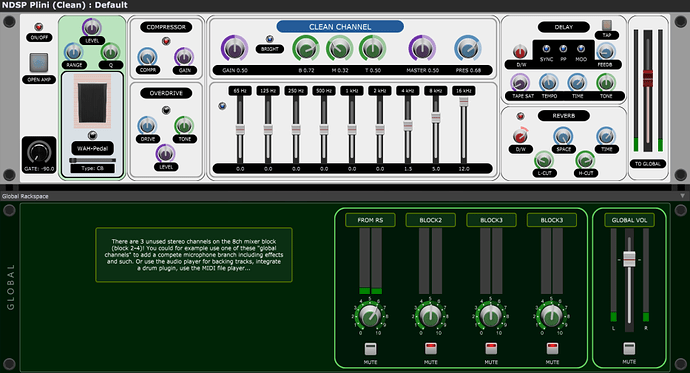Click the overdrive DRIVE knob
The image size is (690, 373).
pos(147,126)
